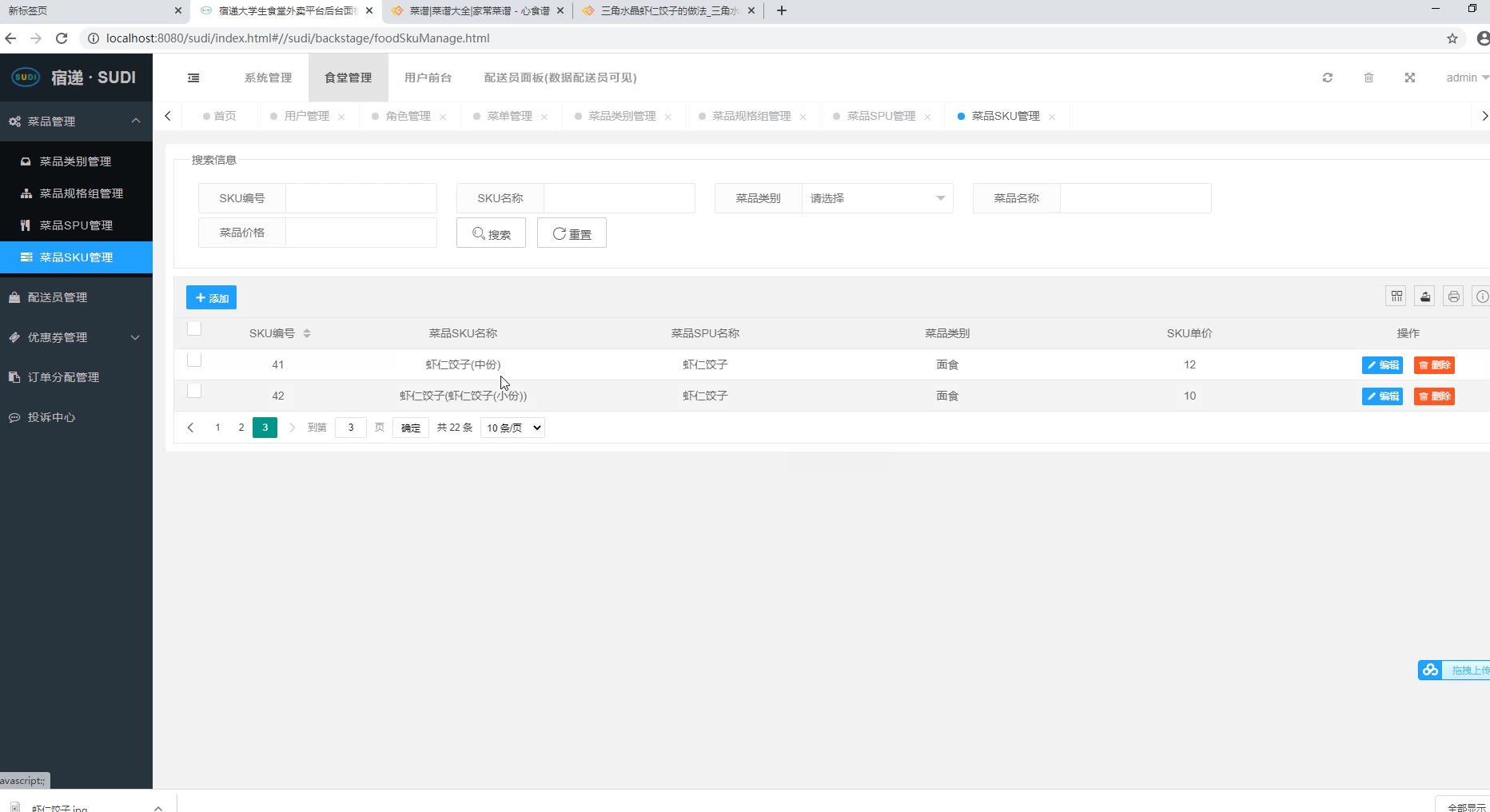Screen dimensions: 1490x812
Task: Open 配送员管理 in sidebar
Action: click(x=76, y=297)
